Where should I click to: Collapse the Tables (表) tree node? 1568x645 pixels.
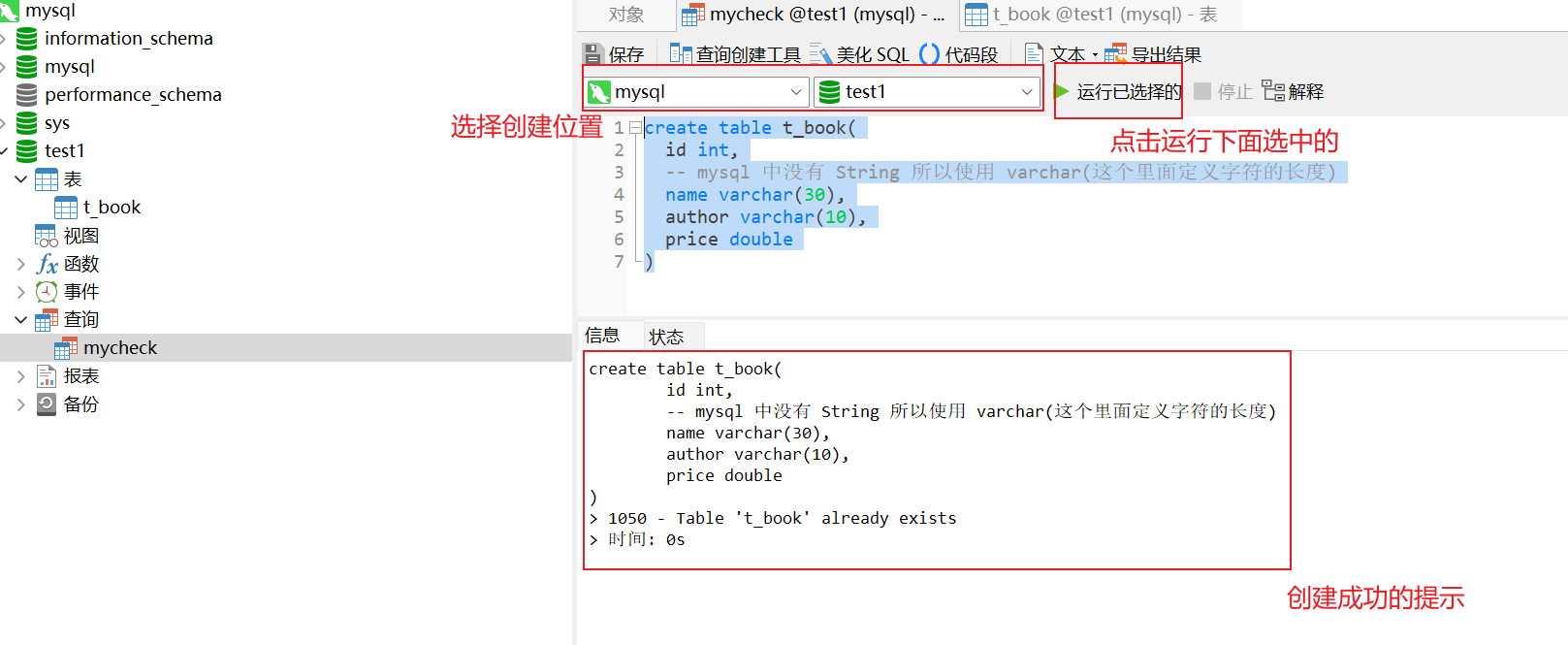tap(21, 179)
